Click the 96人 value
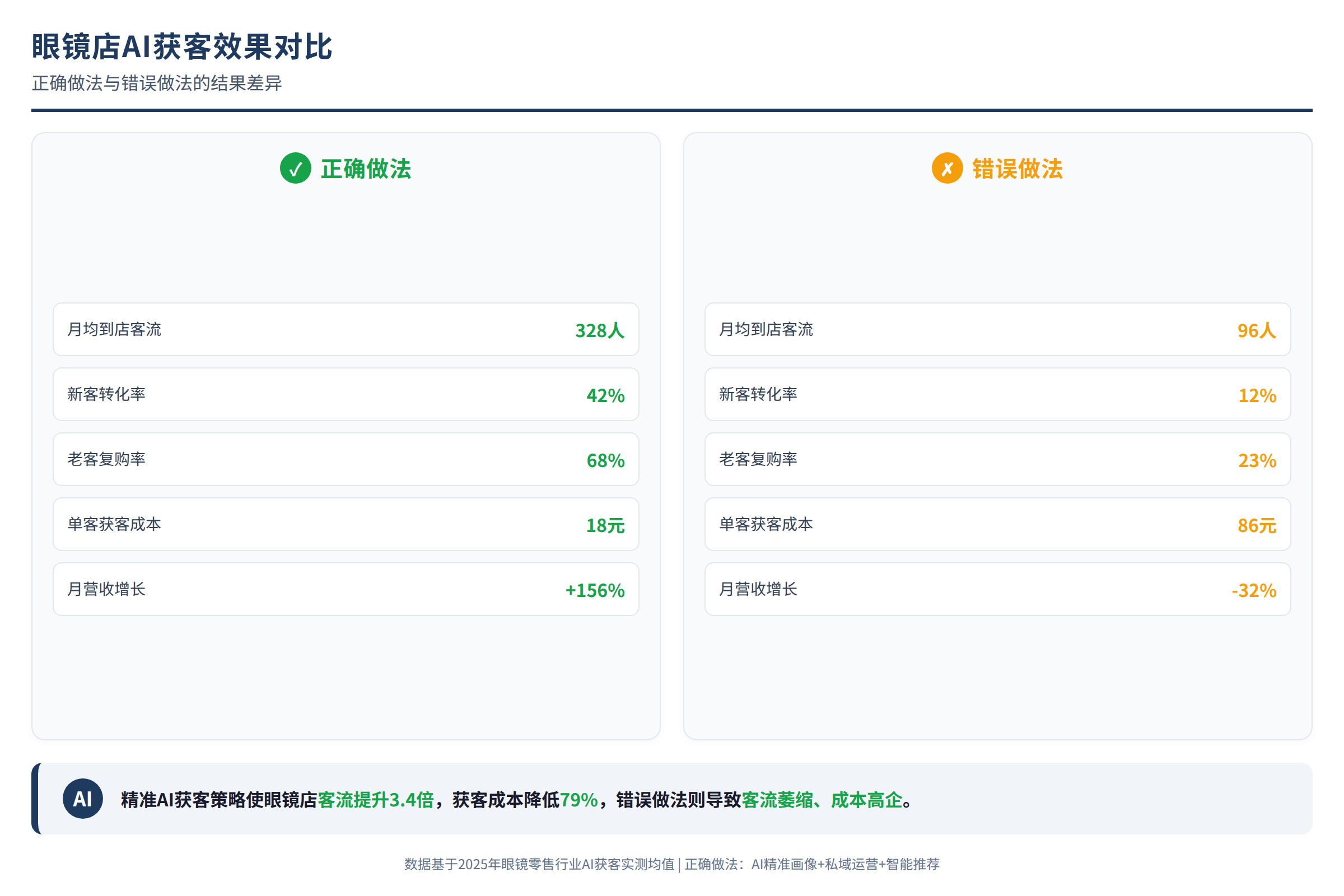Viewport: 1344px width, 896px height. point(1257,330)
